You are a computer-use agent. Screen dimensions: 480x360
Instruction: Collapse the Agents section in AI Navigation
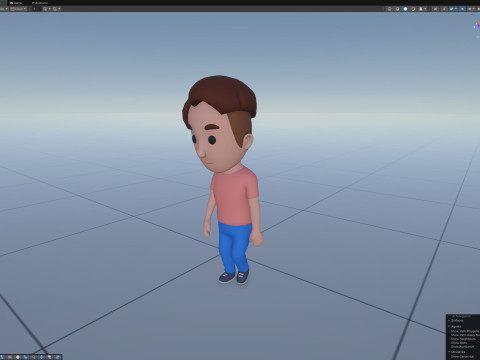[x=449, y=326]
